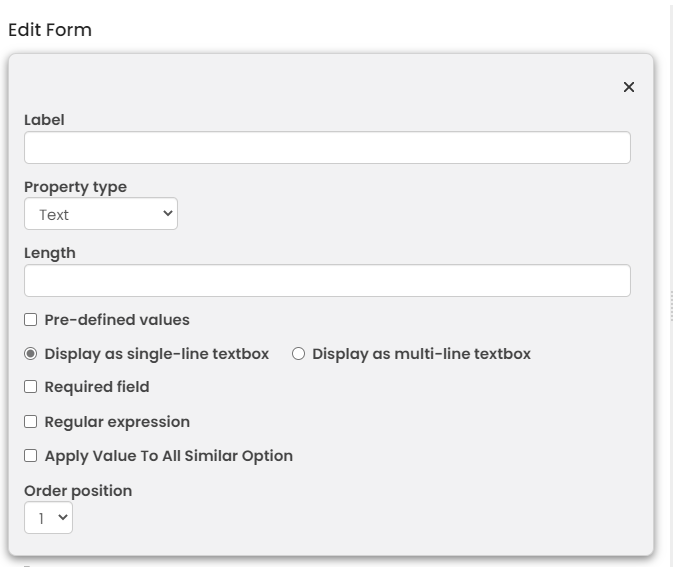Check Apply Value To All Similar Option box
673x567 pixels.
click(31, 456)
